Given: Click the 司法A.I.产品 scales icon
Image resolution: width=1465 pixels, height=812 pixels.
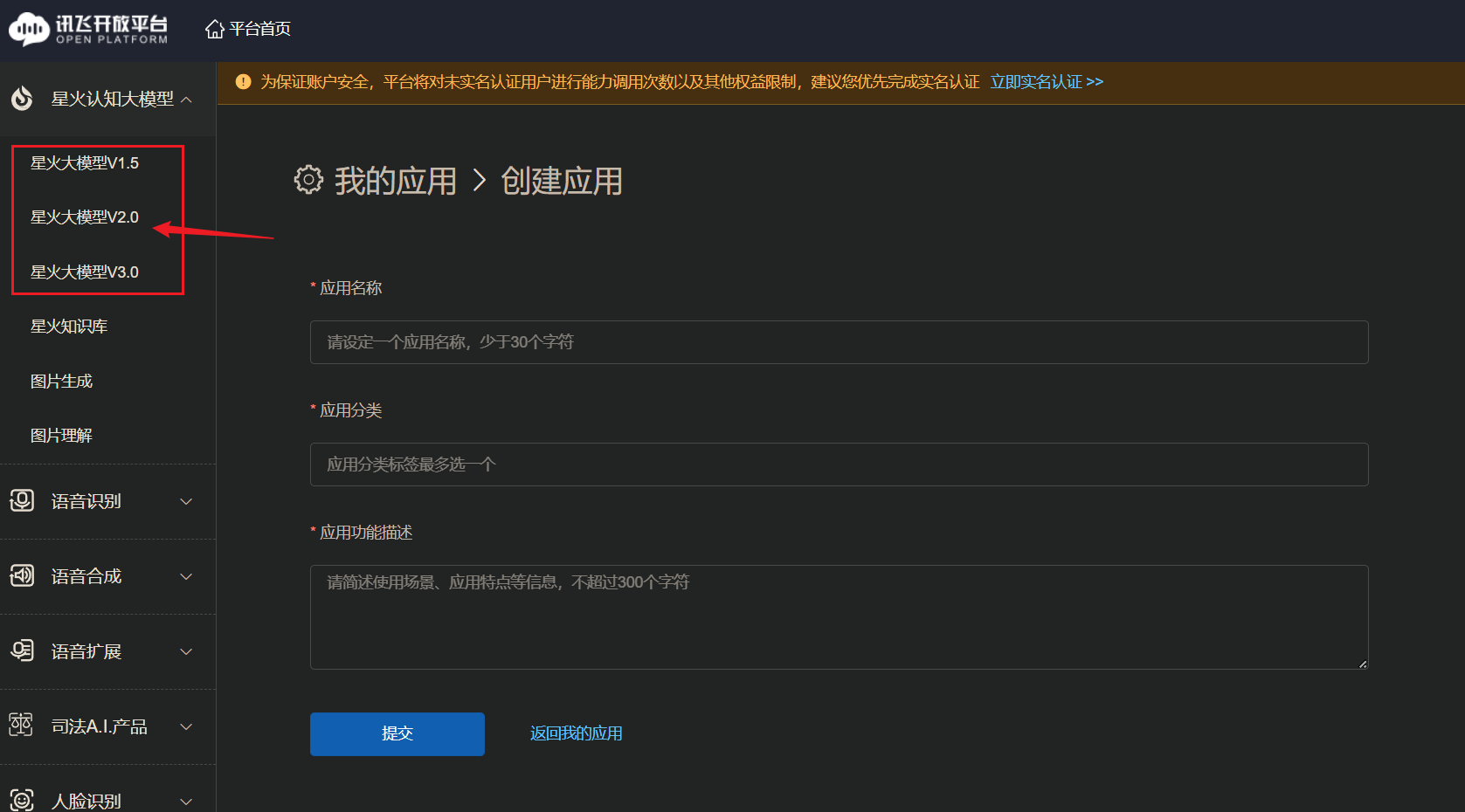Looking at the screenshot, I should [x=21, y=725].
